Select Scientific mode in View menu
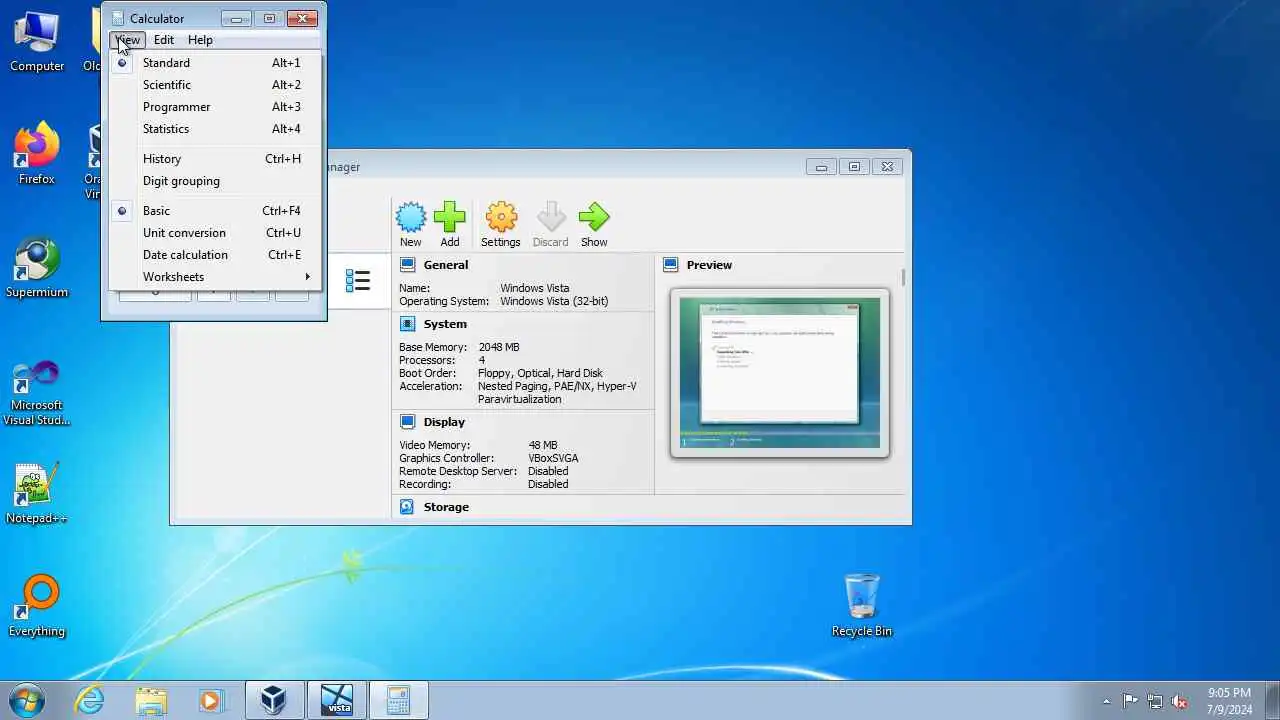Screen dimensions: 1280x720 point(215,85)
